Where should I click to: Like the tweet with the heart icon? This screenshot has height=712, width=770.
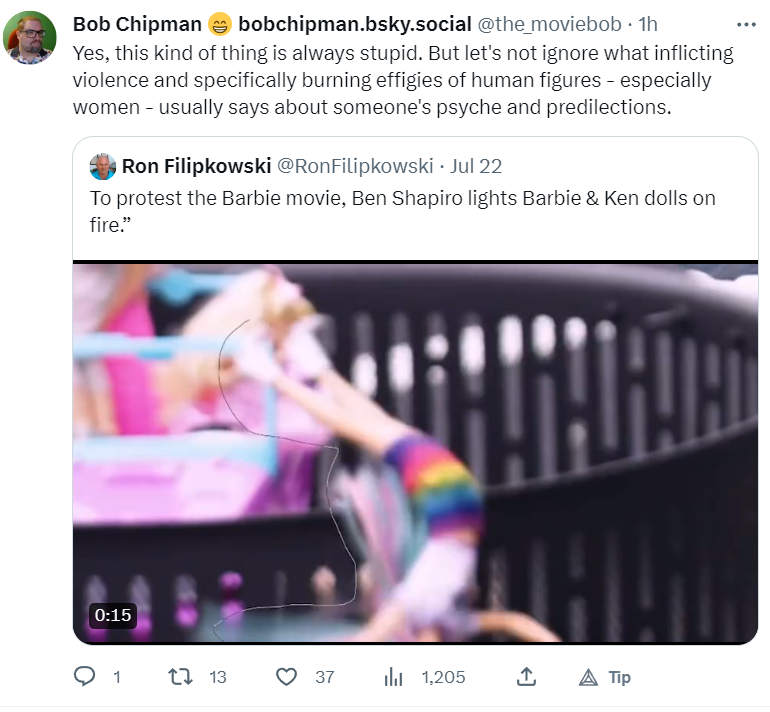286,677
